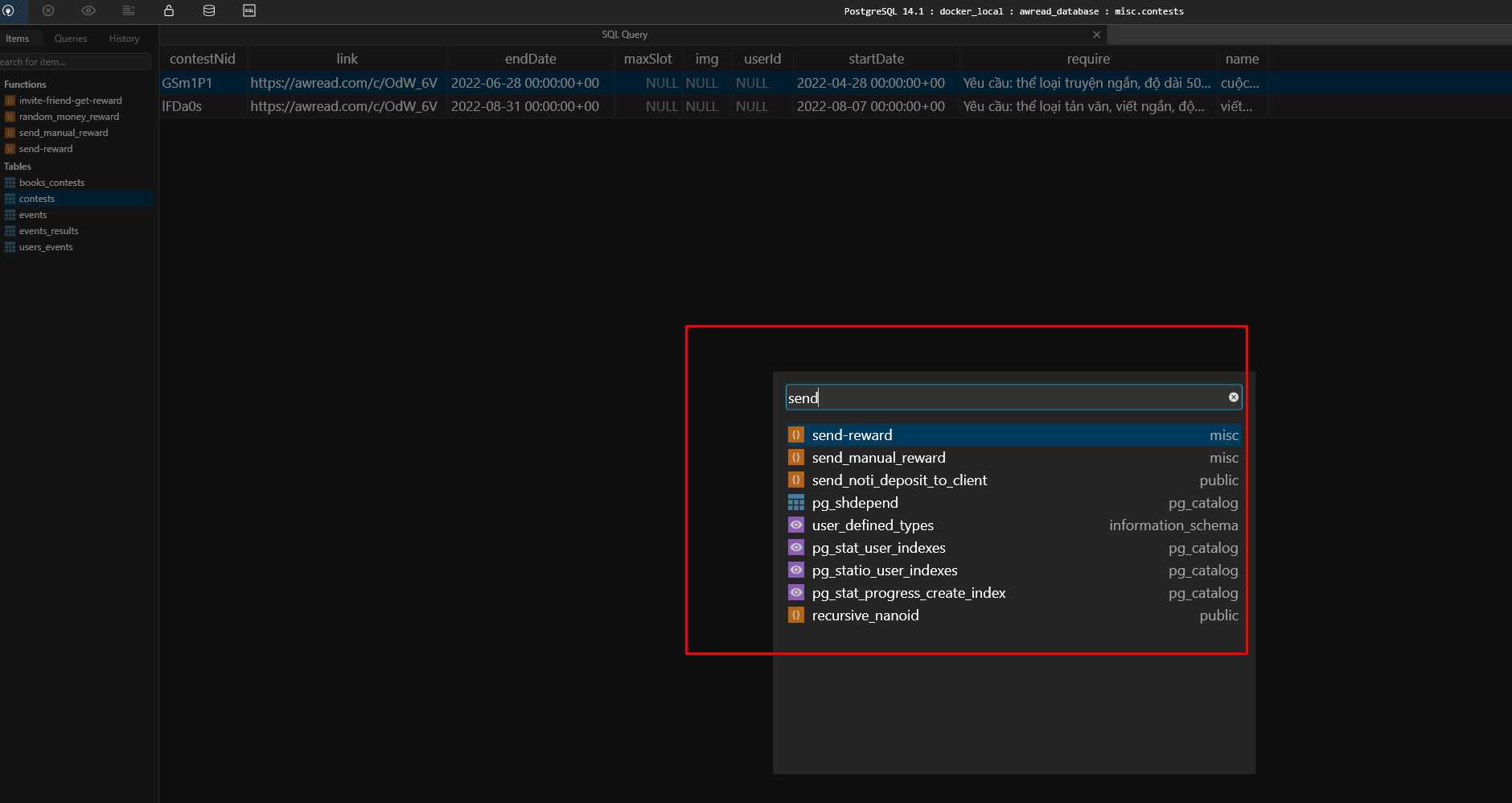1512x803 pixels.
Task: Switch to the Queries tab
Action: click(x=70, y=38)
